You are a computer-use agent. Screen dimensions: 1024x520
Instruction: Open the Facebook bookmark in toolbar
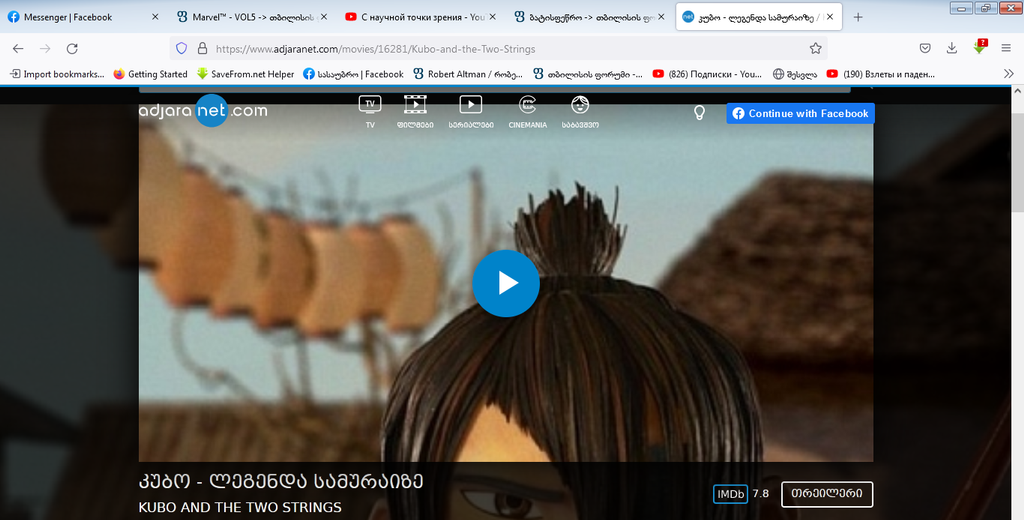(353, 74)
